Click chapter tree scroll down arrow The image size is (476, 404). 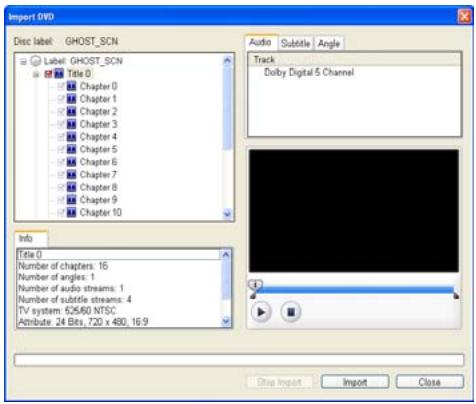227,214
